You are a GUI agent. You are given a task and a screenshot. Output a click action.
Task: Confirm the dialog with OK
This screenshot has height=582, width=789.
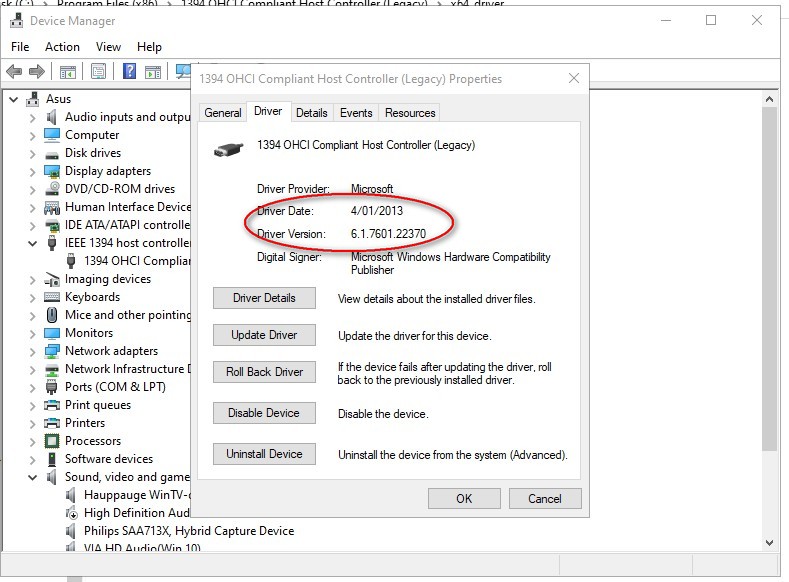pyautogui.click(x=464, y=498)
